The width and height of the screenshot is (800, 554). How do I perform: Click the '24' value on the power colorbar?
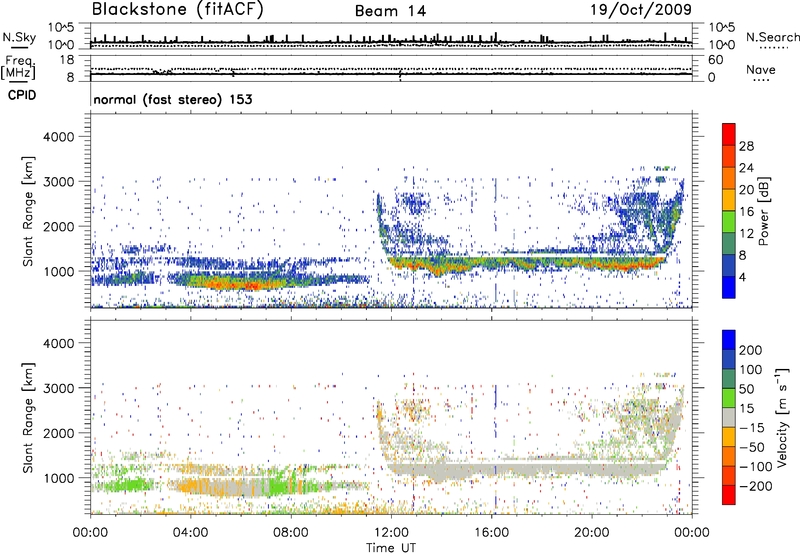[x=746, y=168]
